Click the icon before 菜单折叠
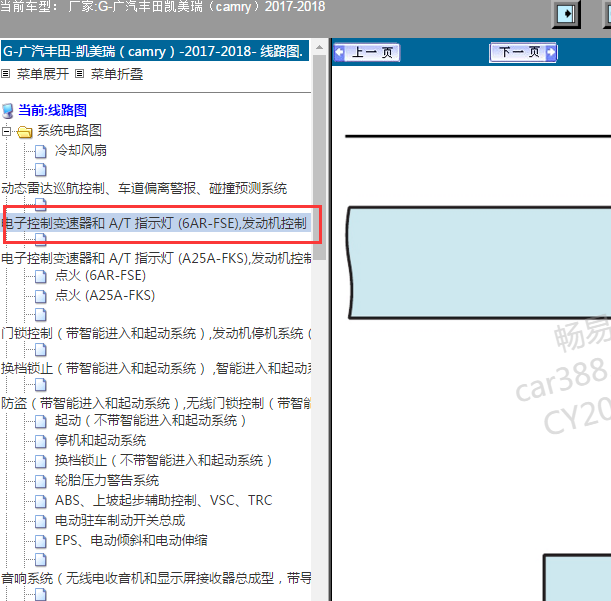This screenshot has width=611, height=601. tap(79, 74)
